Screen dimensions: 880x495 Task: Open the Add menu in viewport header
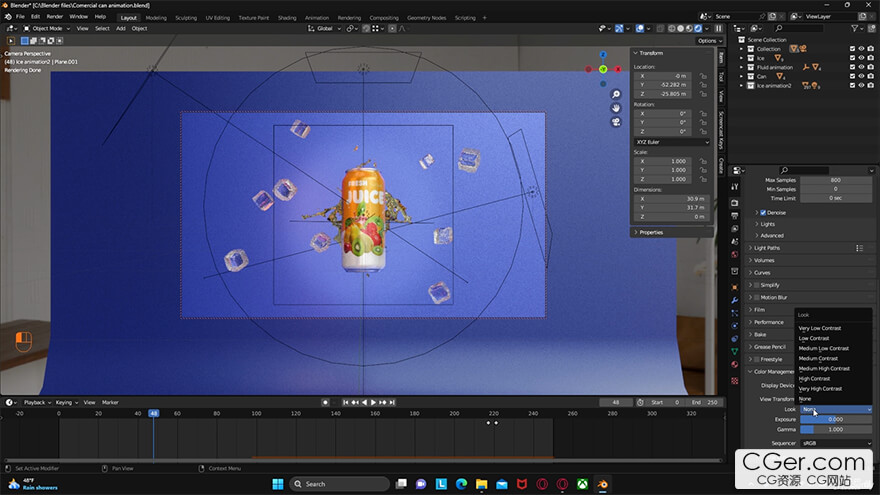coord(121,28)
